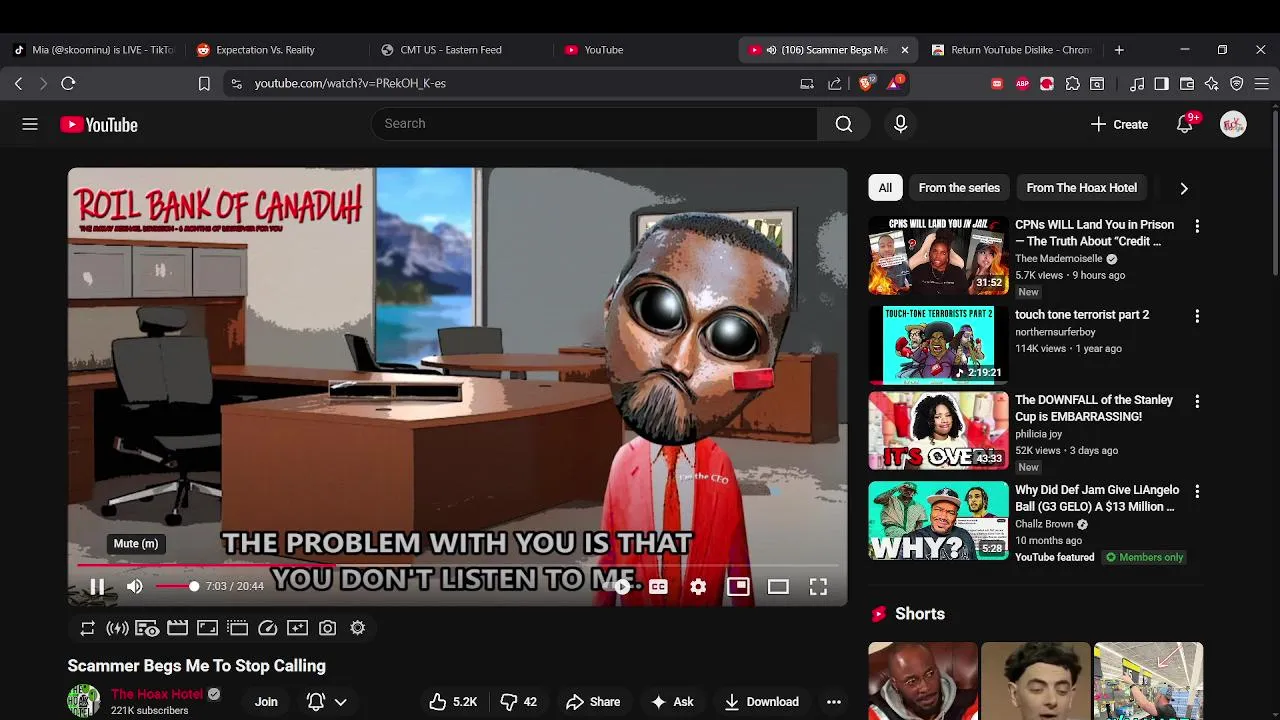Open the media control music-note icon
The image size is (1280, 720).
(1137, 84)
